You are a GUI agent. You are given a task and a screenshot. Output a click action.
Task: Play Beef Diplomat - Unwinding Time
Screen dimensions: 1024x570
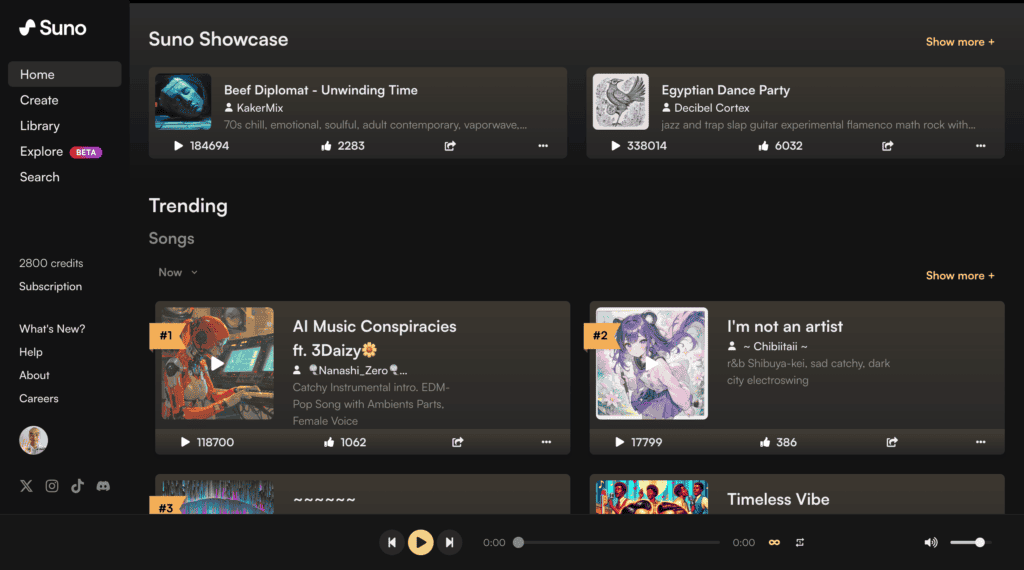[x=178, y=146]
